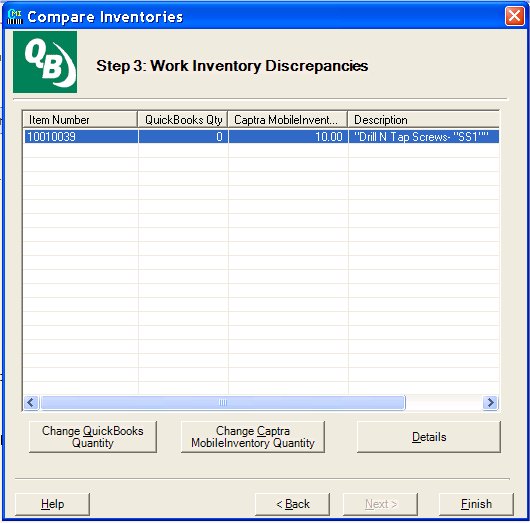Click the Captra quantity cell showing 10.00

point(289,137)
